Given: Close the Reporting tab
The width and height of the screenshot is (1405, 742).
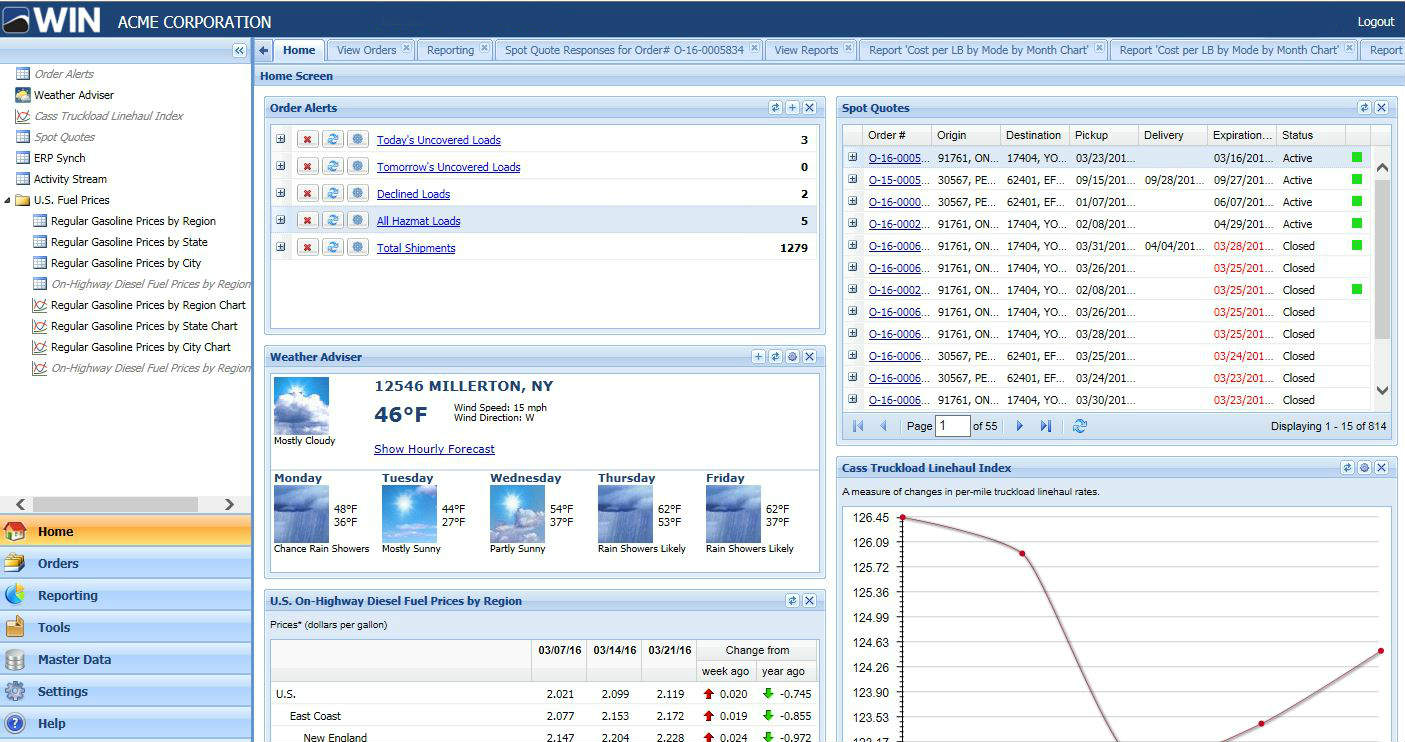Looking at the screenshot, I should (485, 48).
